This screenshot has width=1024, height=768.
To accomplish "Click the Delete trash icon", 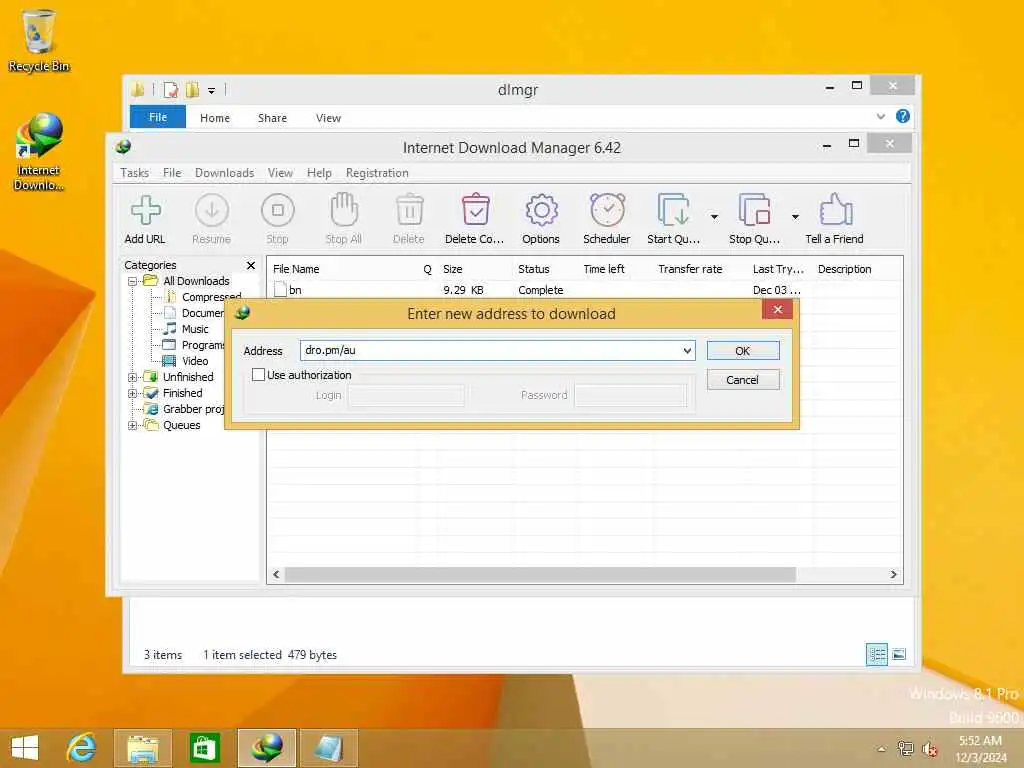I will (409, 210).
